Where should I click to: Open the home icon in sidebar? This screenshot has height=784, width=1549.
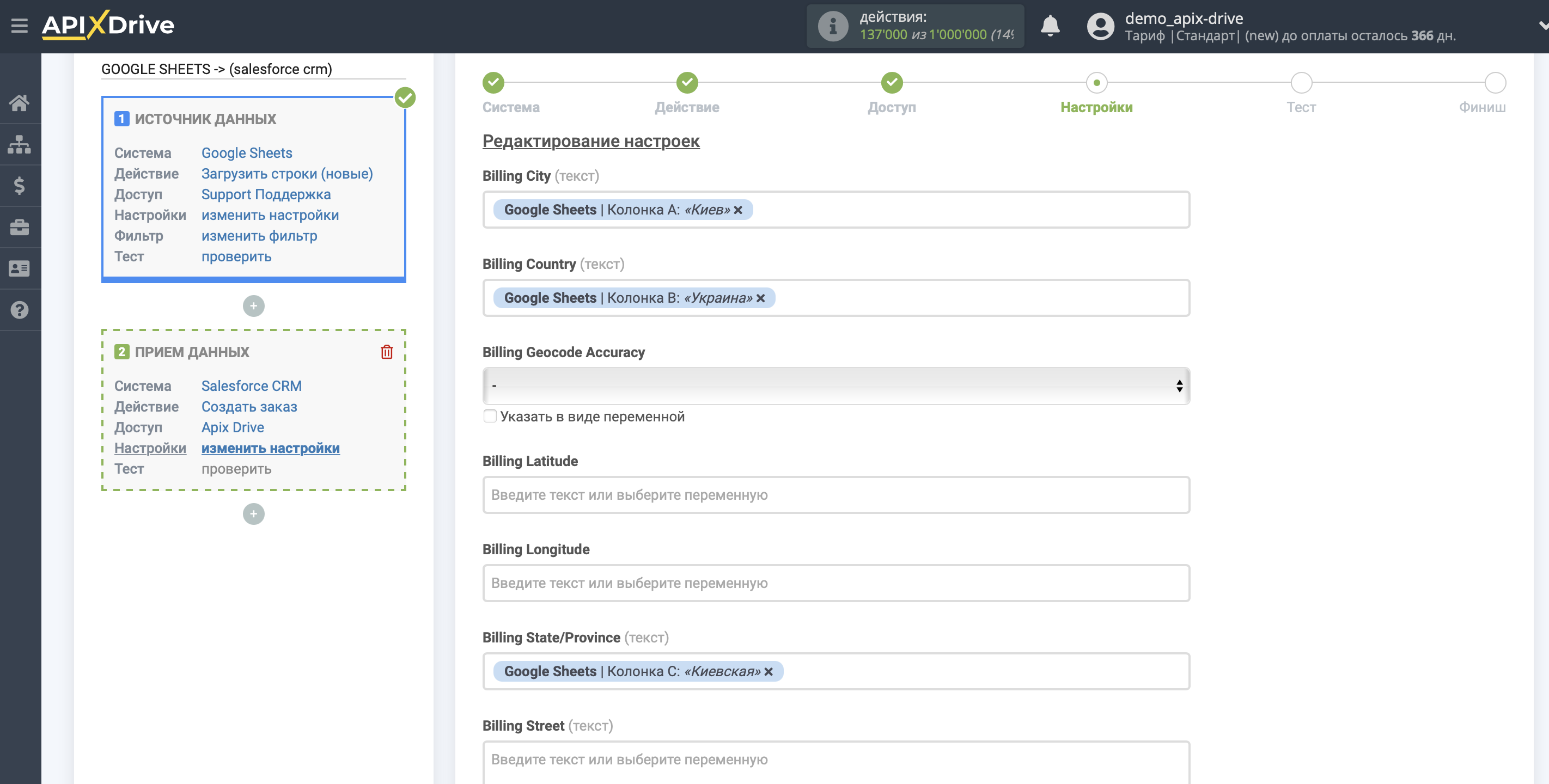click(19, 103)
